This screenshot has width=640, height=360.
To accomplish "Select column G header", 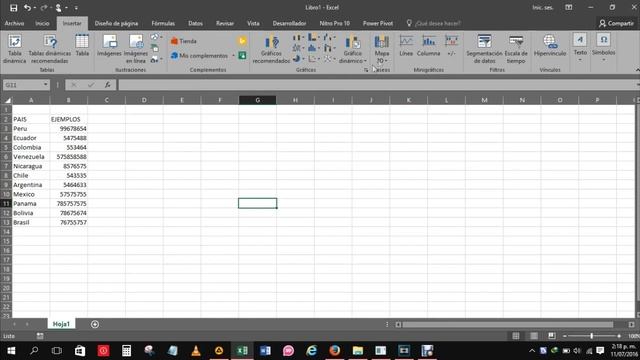I will point(258,100).
